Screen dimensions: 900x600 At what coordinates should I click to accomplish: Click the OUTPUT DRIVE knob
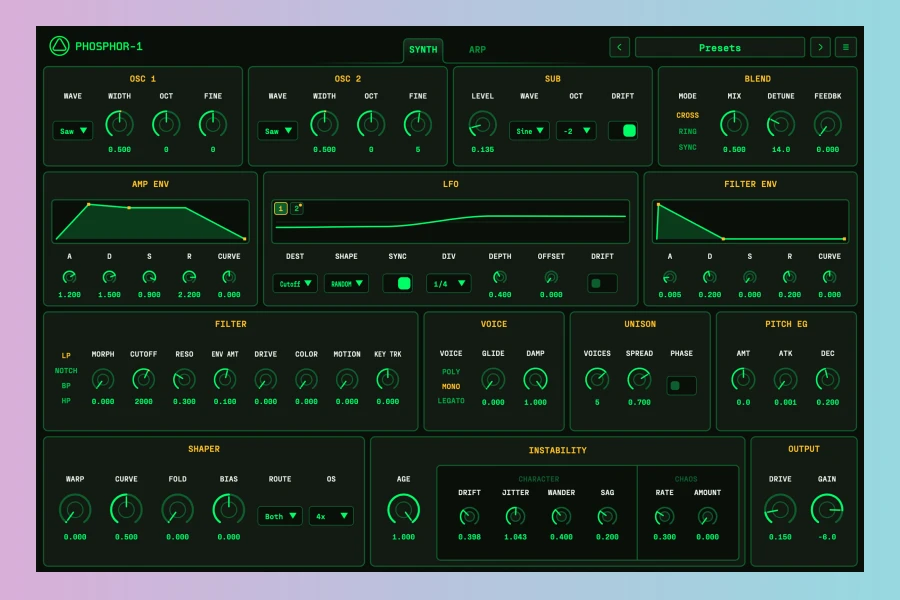pyautogui.click(x=780, y=509)
